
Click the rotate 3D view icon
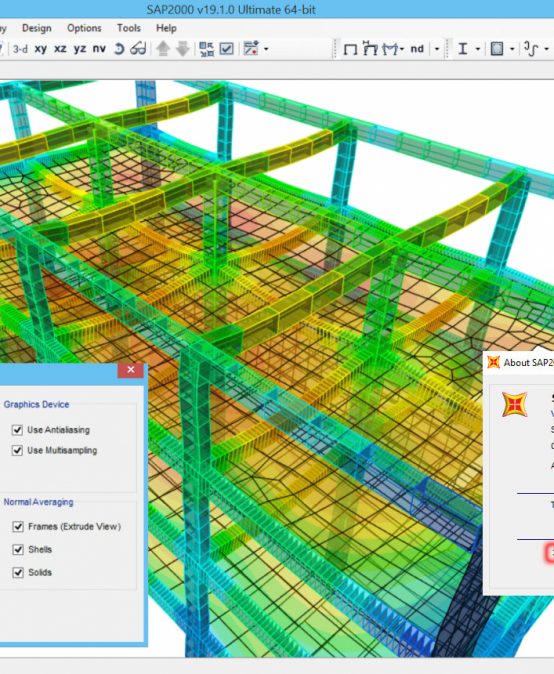(x=119, y=49)
